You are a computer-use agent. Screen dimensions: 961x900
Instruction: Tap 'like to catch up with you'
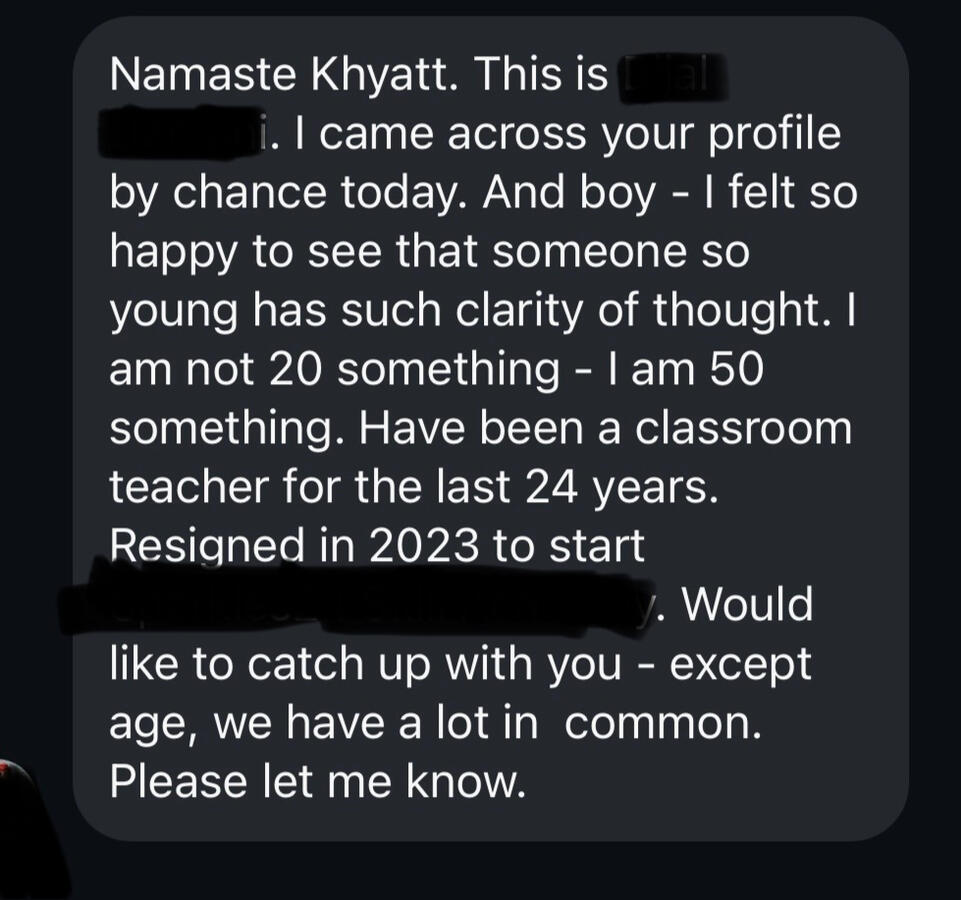[x=366, y=665]
